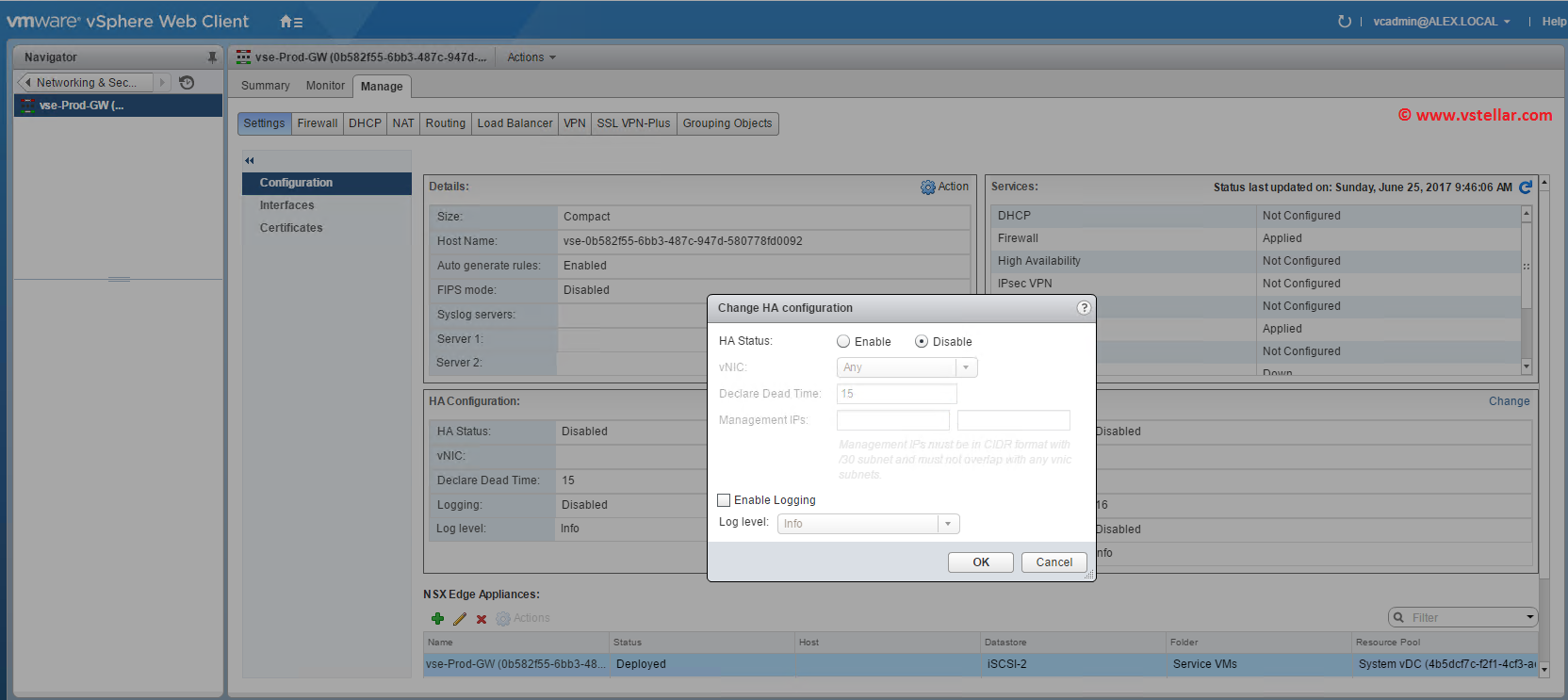Screen dimensions: 1568x700
Task: Open the vcadmin@ALEX.LOCAL user dropdown
Action: tap(1441, 22)
